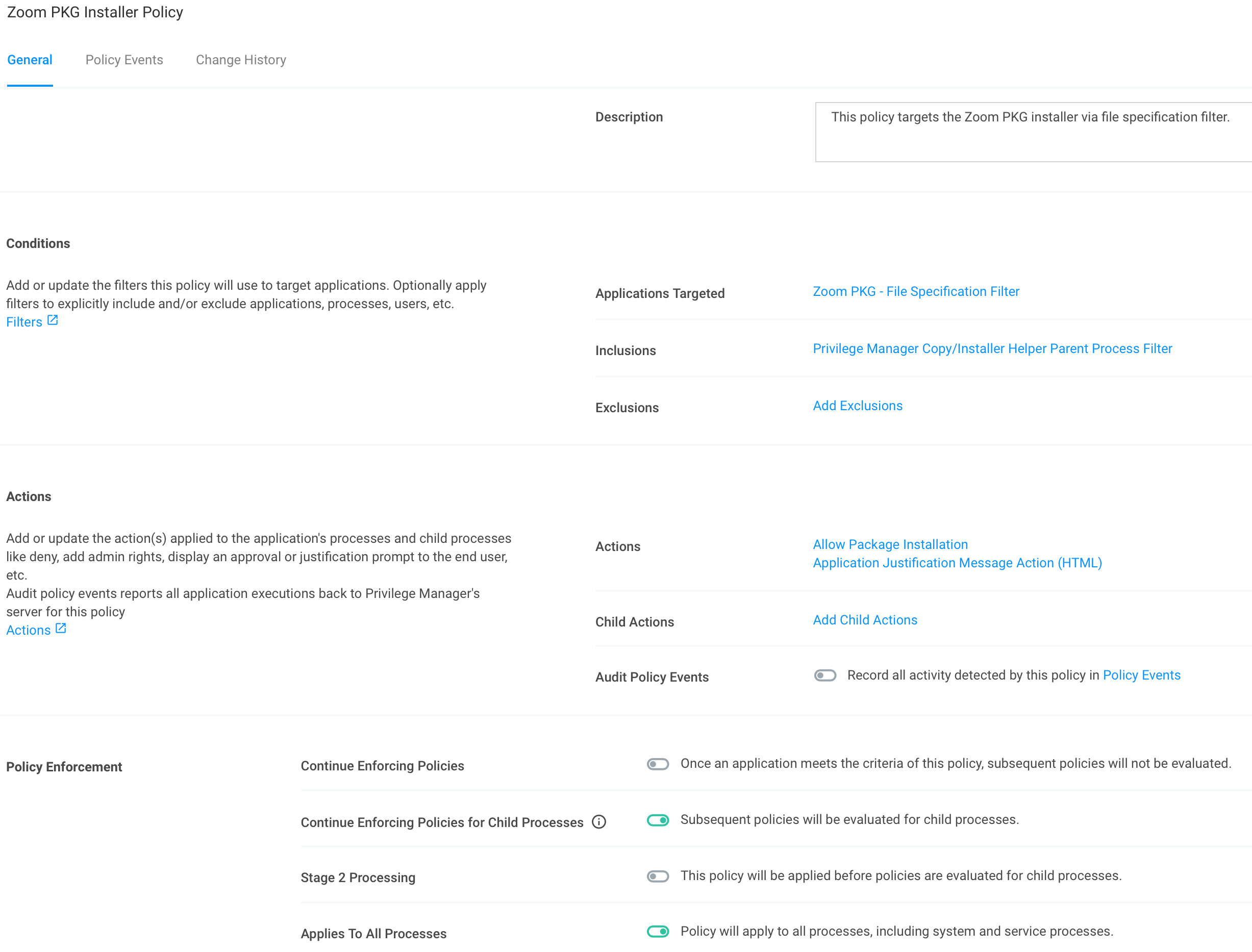Click external link icon next to Filters
This screenshot has height=952, width=1252.
pos(53,321)
